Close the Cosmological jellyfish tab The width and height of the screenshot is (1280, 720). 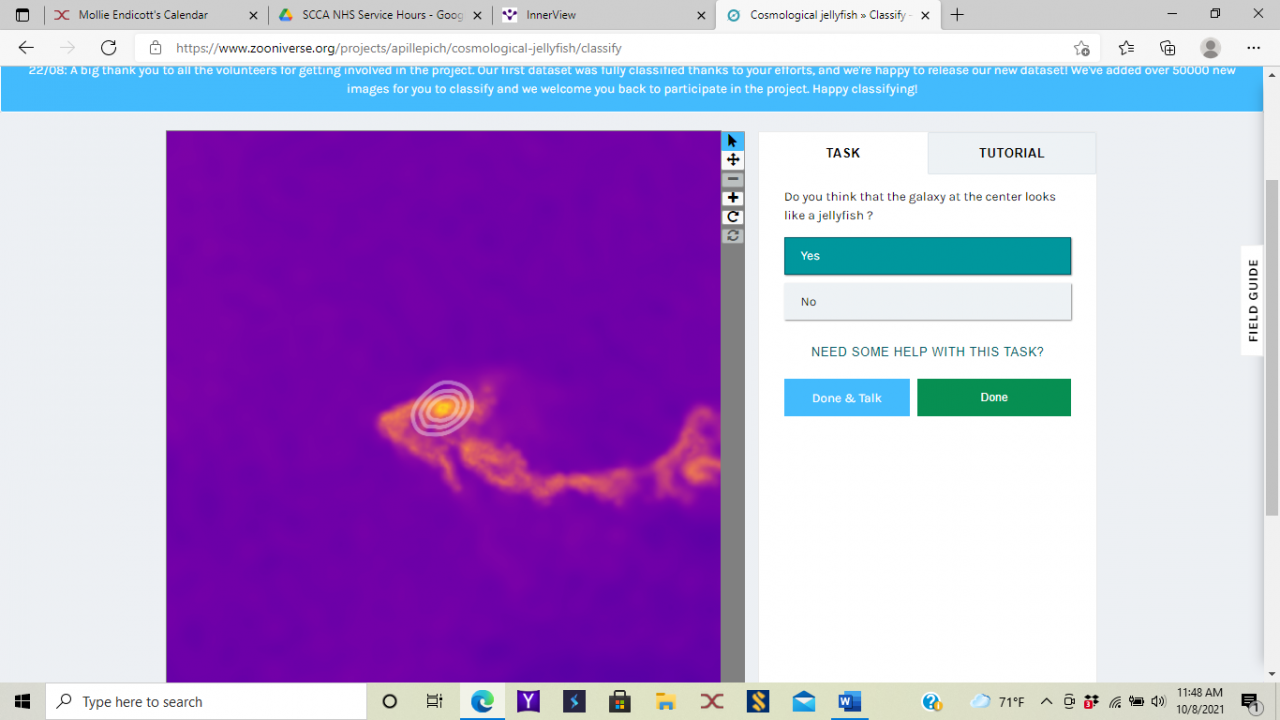coord(925,15)
